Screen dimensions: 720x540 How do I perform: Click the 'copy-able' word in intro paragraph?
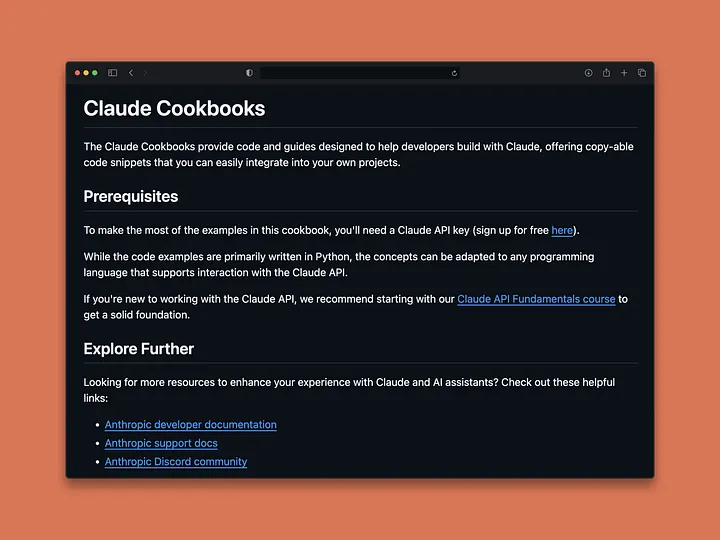point(609,146)
